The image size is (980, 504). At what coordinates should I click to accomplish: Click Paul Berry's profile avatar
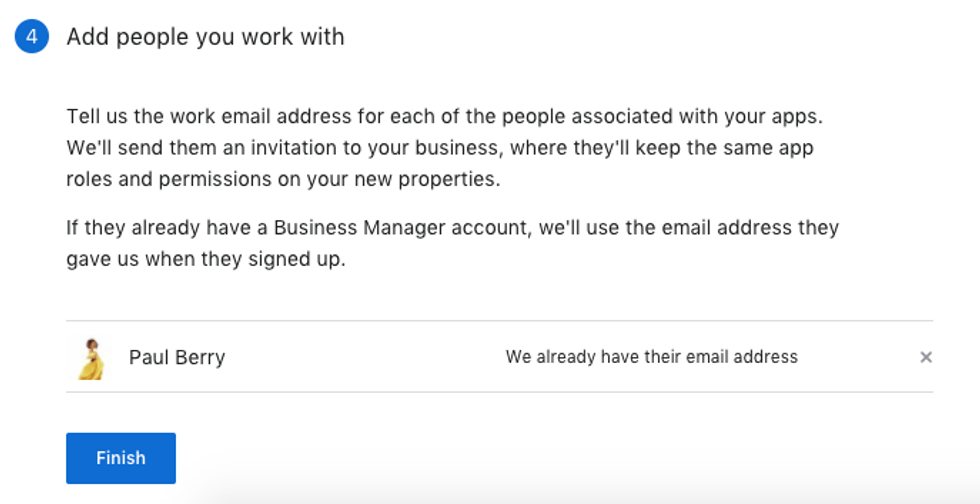point(91,358)
